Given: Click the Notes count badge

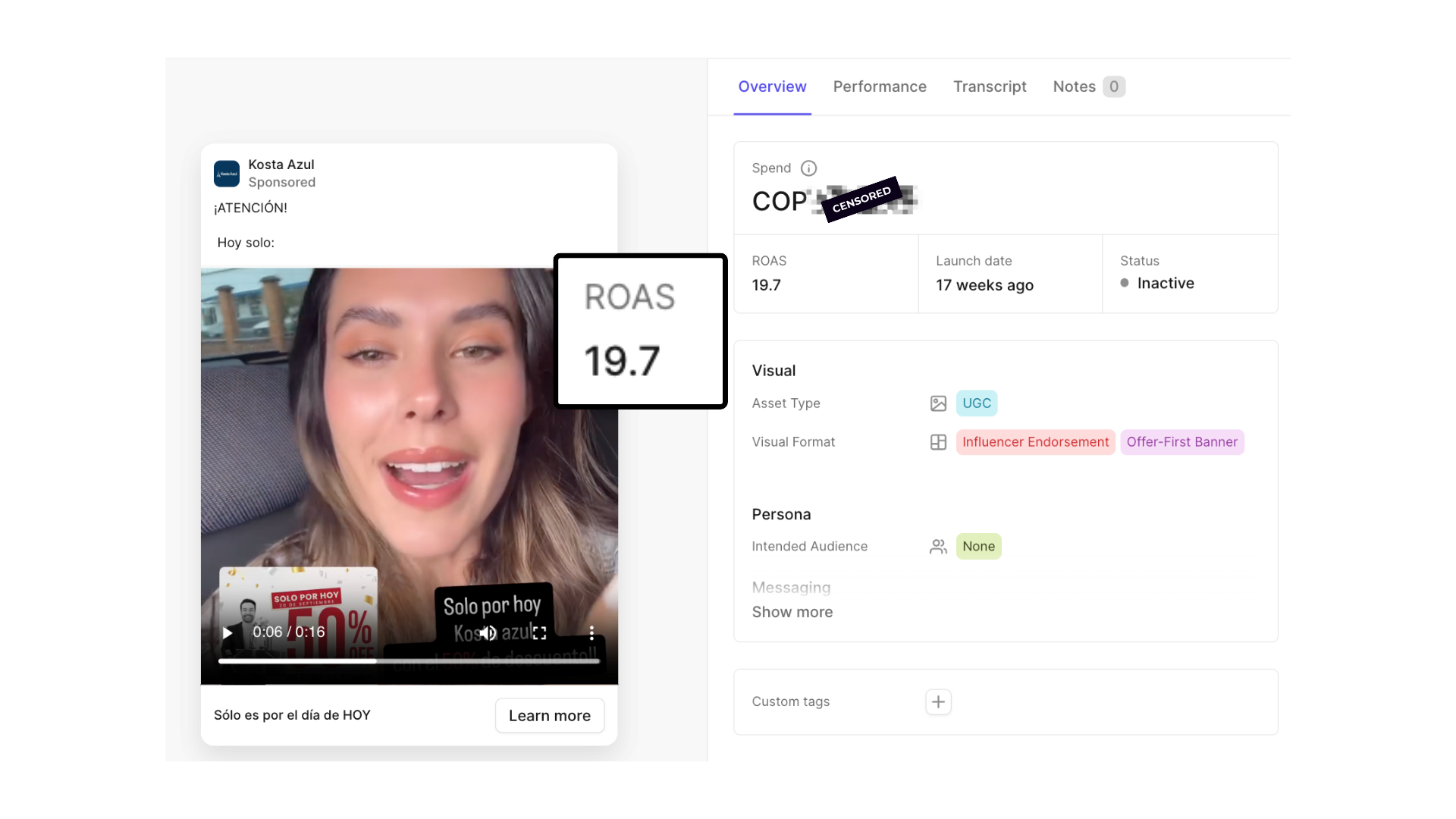Looking at the screenshot, I should click(x=1113, y=86).
